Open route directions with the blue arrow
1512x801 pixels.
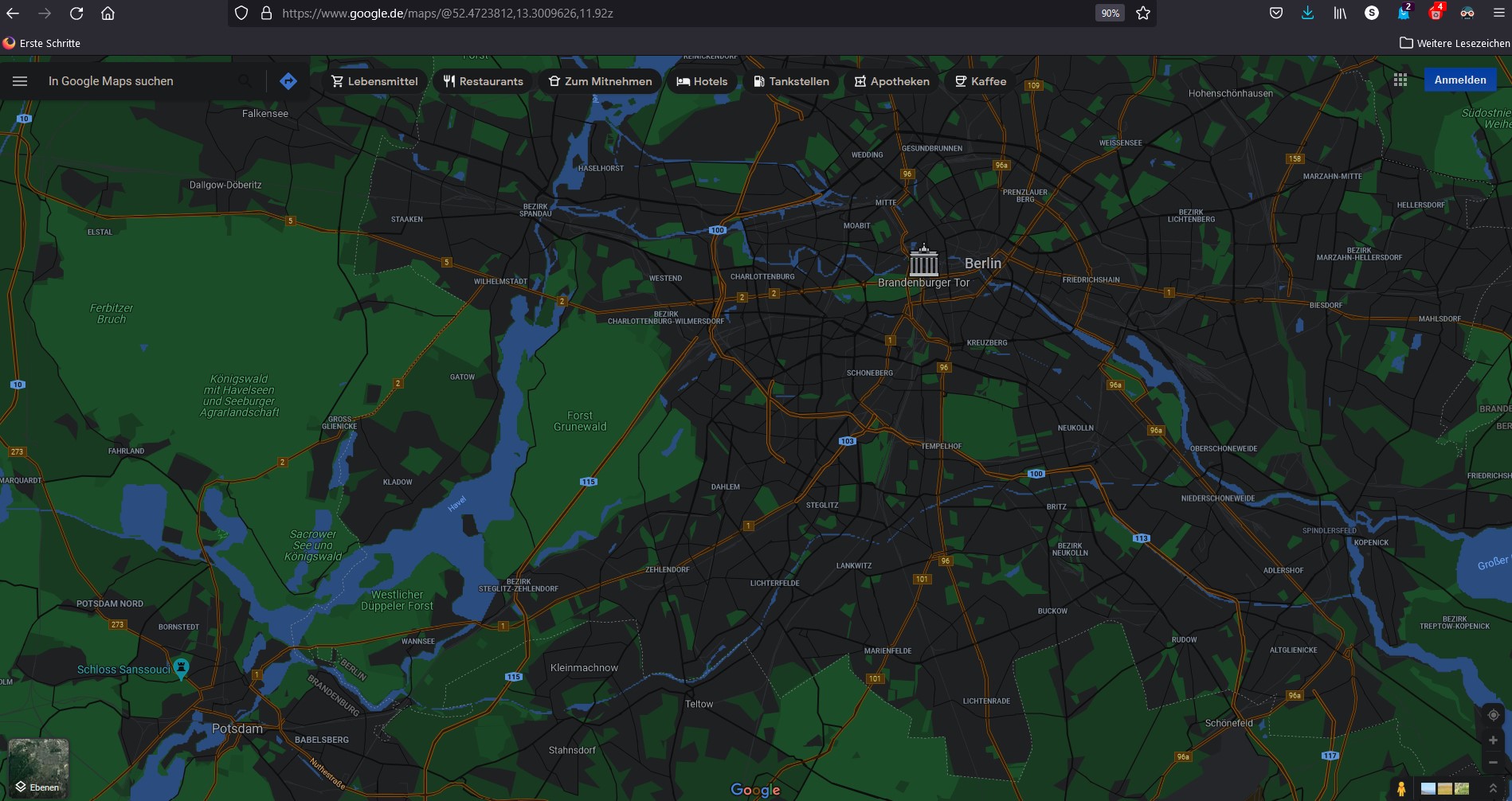pos(288,81)
